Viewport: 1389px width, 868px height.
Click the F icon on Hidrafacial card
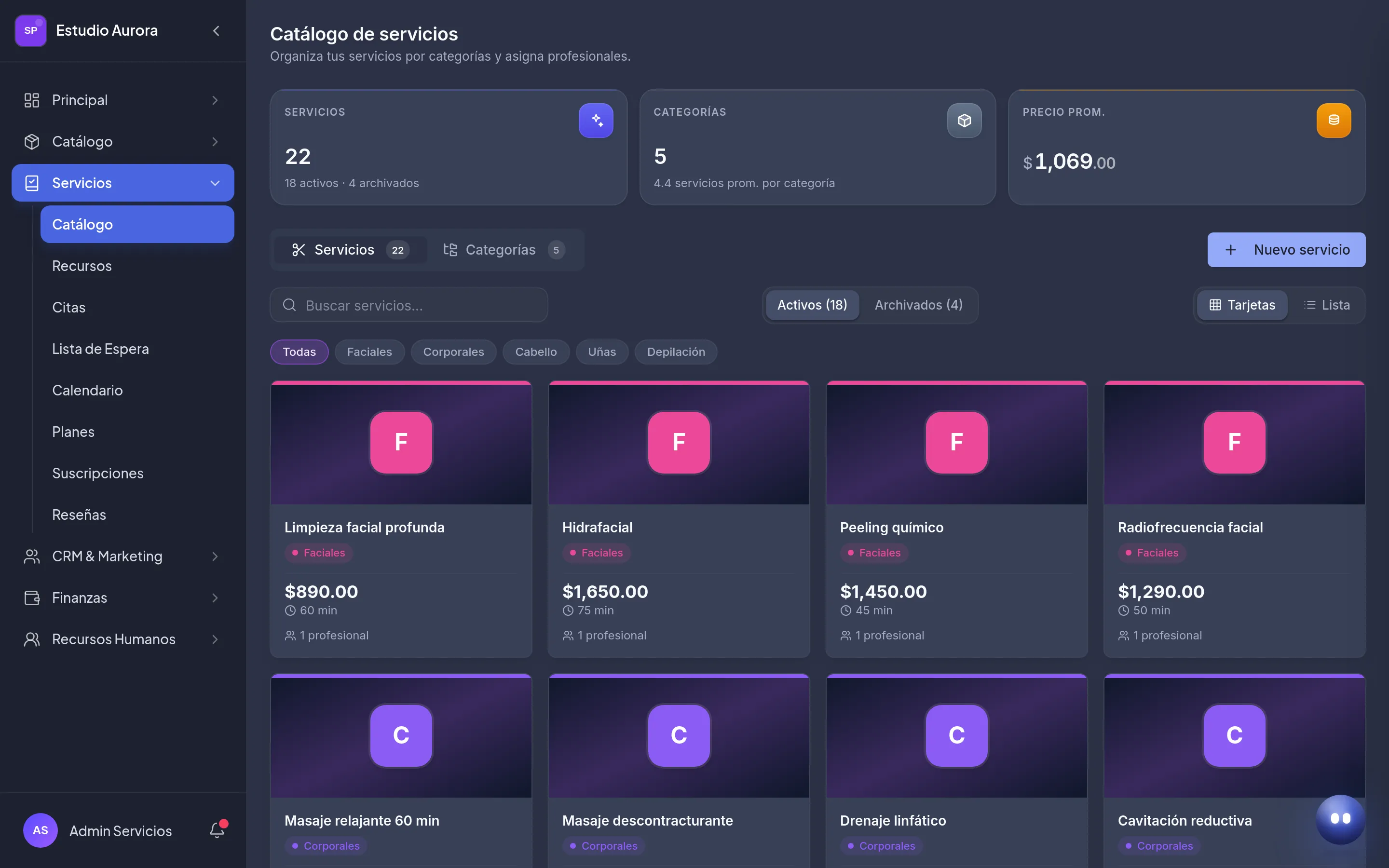[679, 442]
